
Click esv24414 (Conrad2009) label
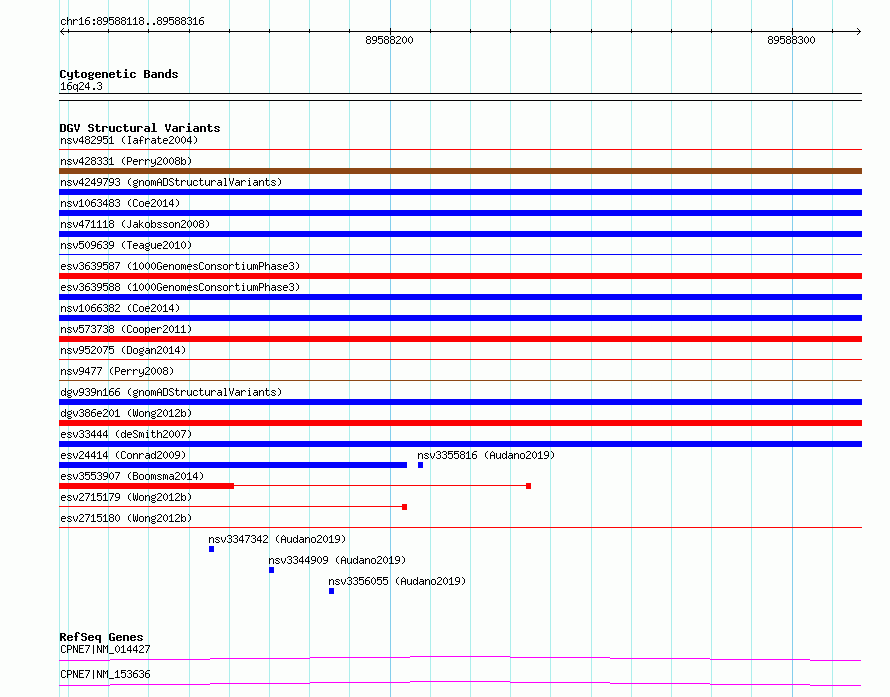pos(123,455)
